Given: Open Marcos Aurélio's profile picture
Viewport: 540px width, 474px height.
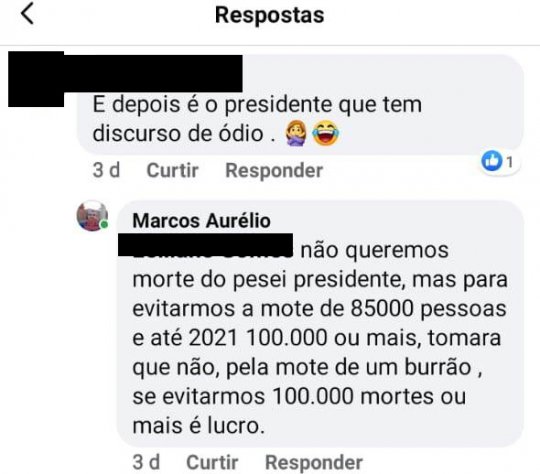Looking at the screenshot, I should click(92, 216).
